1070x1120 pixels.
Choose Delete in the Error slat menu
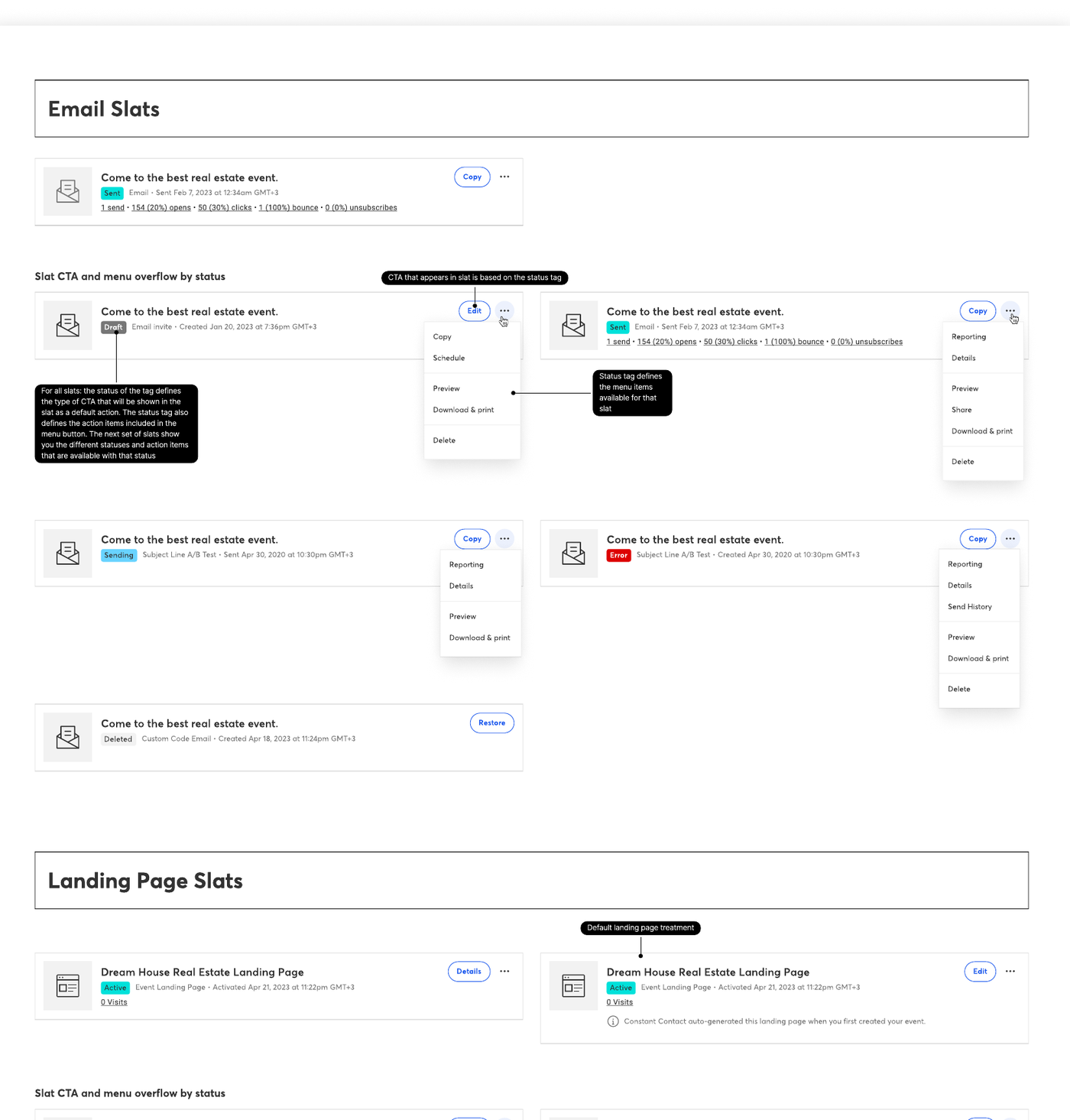959,689
